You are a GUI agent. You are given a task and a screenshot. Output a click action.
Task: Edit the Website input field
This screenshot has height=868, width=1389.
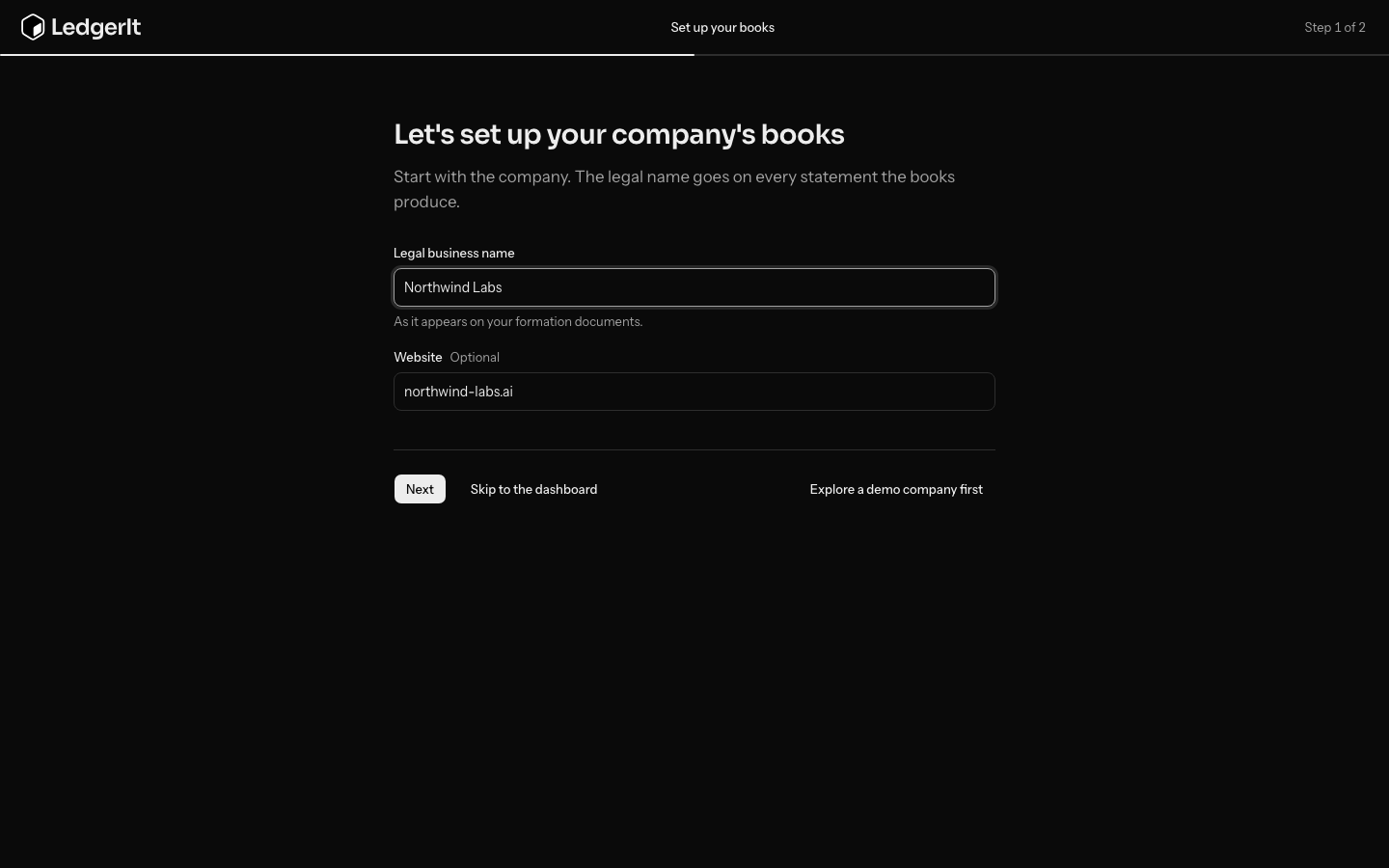[x=694, y=392]
